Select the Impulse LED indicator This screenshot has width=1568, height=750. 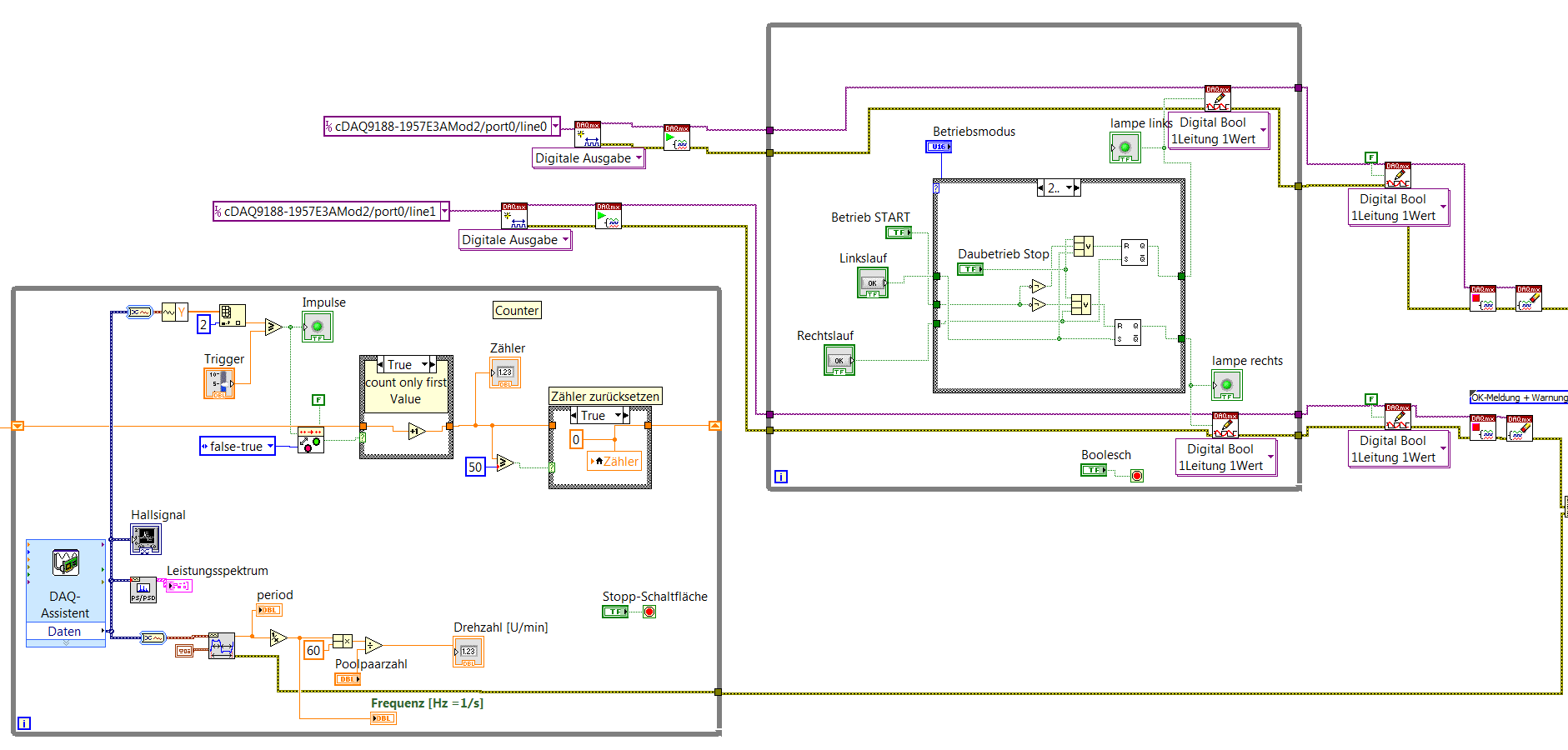point(318,327)
